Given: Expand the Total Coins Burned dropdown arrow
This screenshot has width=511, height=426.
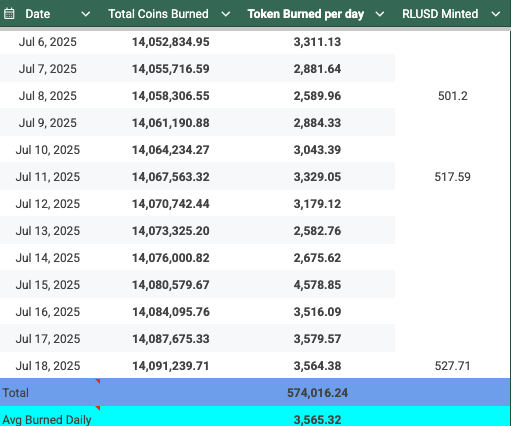Looking at the screenshot, I should point(226,14).
